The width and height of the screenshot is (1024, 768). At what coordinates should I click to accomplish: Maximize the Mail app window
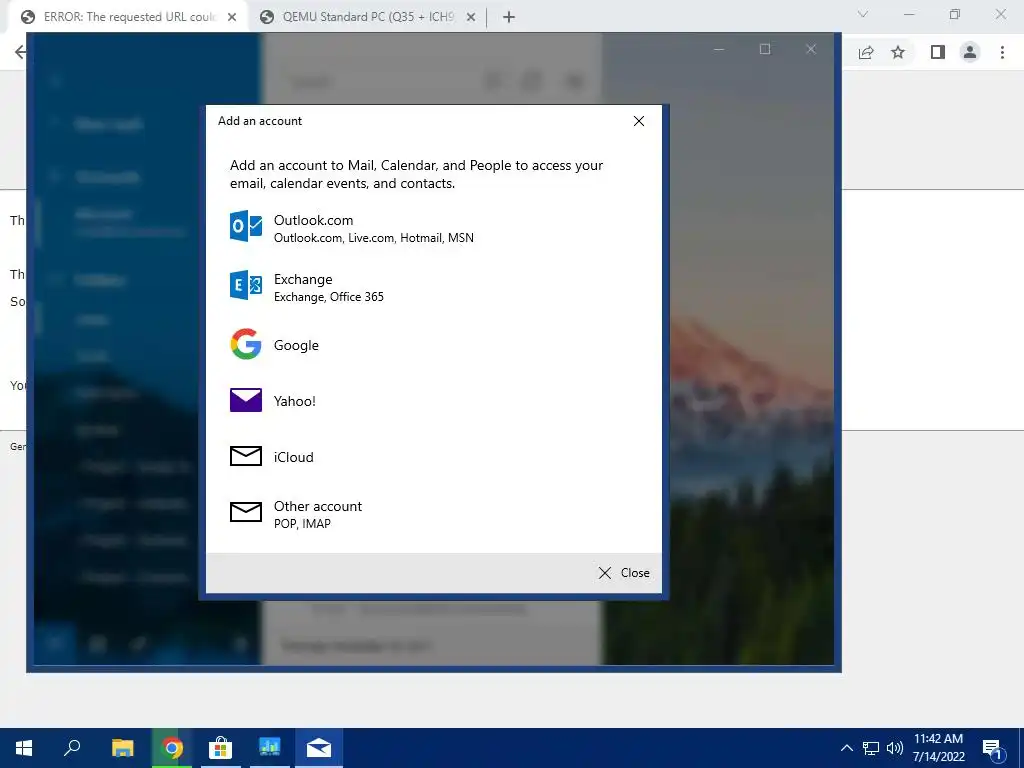(765, 49)
